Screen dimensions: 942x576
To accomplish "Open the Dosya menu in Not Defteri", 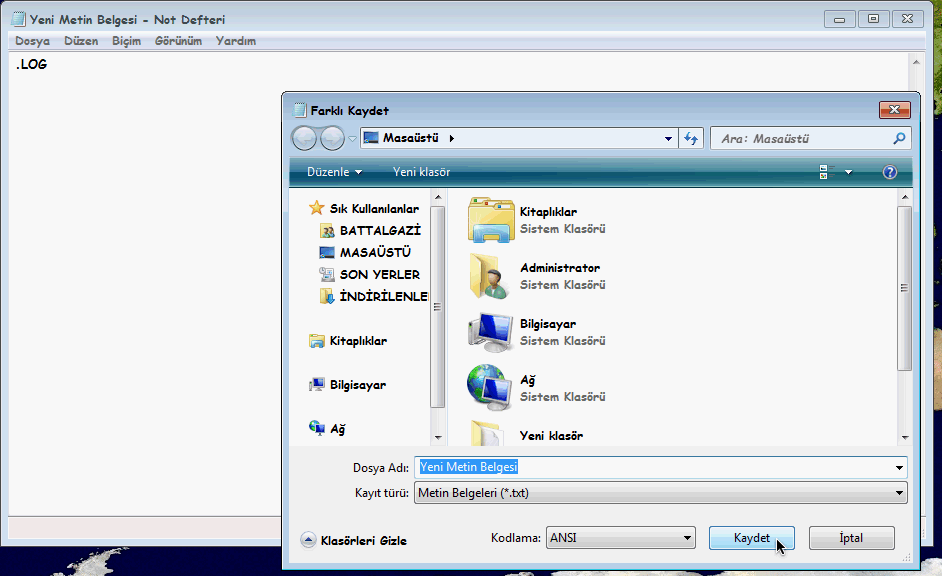I will click(32, 41).
